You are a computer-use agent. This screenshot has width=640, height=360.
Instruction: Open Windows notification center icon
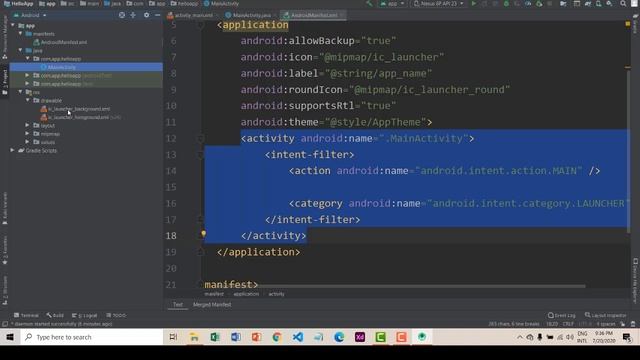pos(627,337)
